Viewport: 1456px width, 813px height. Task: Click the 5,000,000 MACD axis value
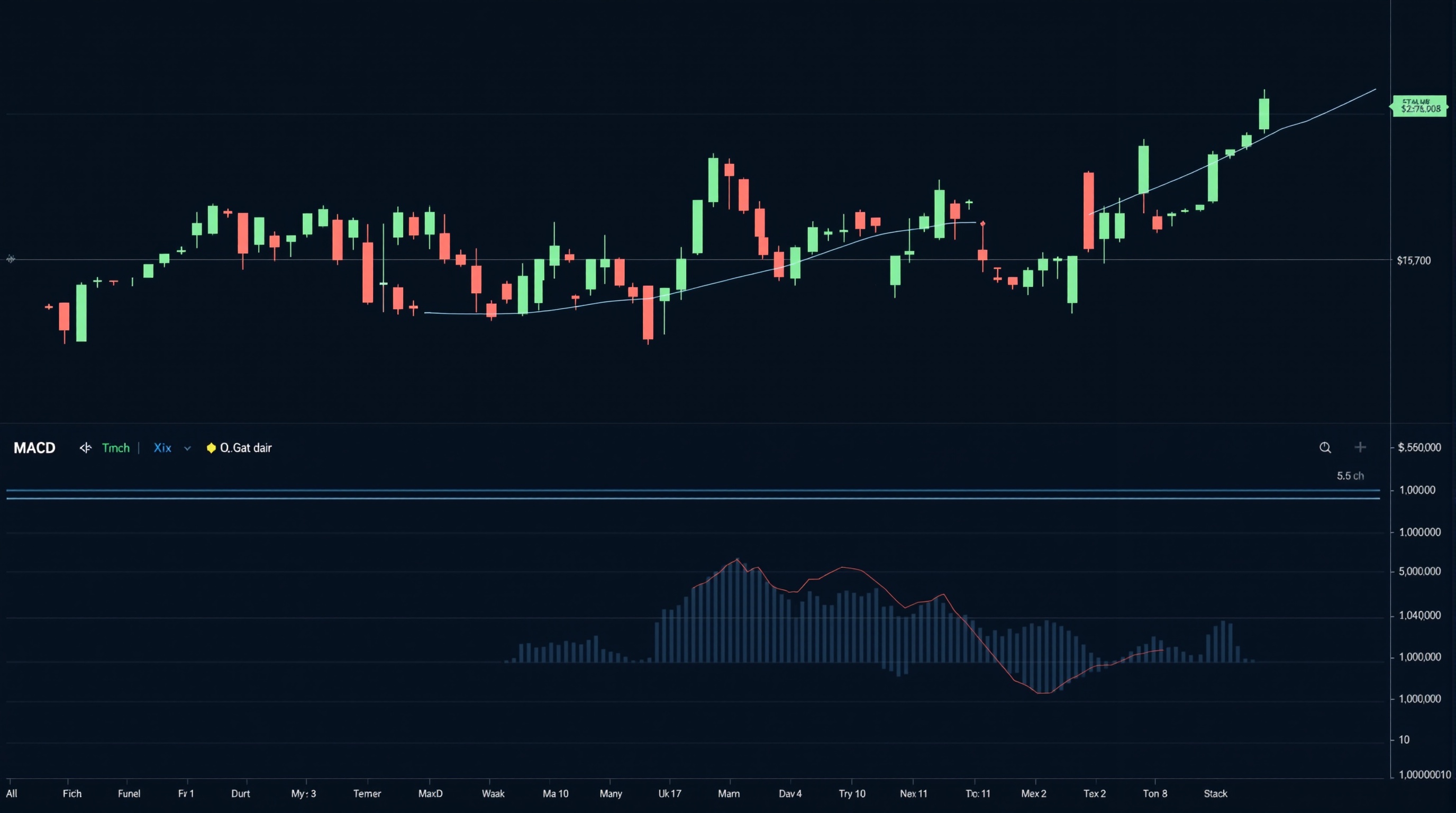tap(1420, 572)
